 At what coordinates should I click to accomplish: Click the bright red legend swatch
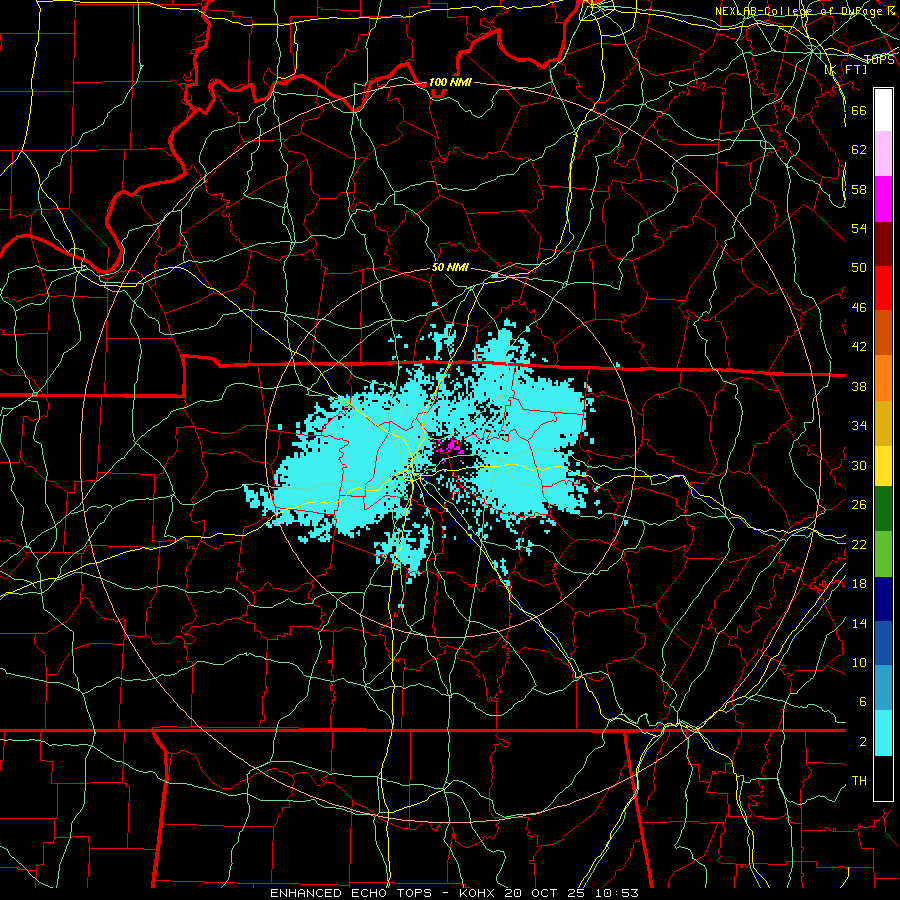coord(883,288)
